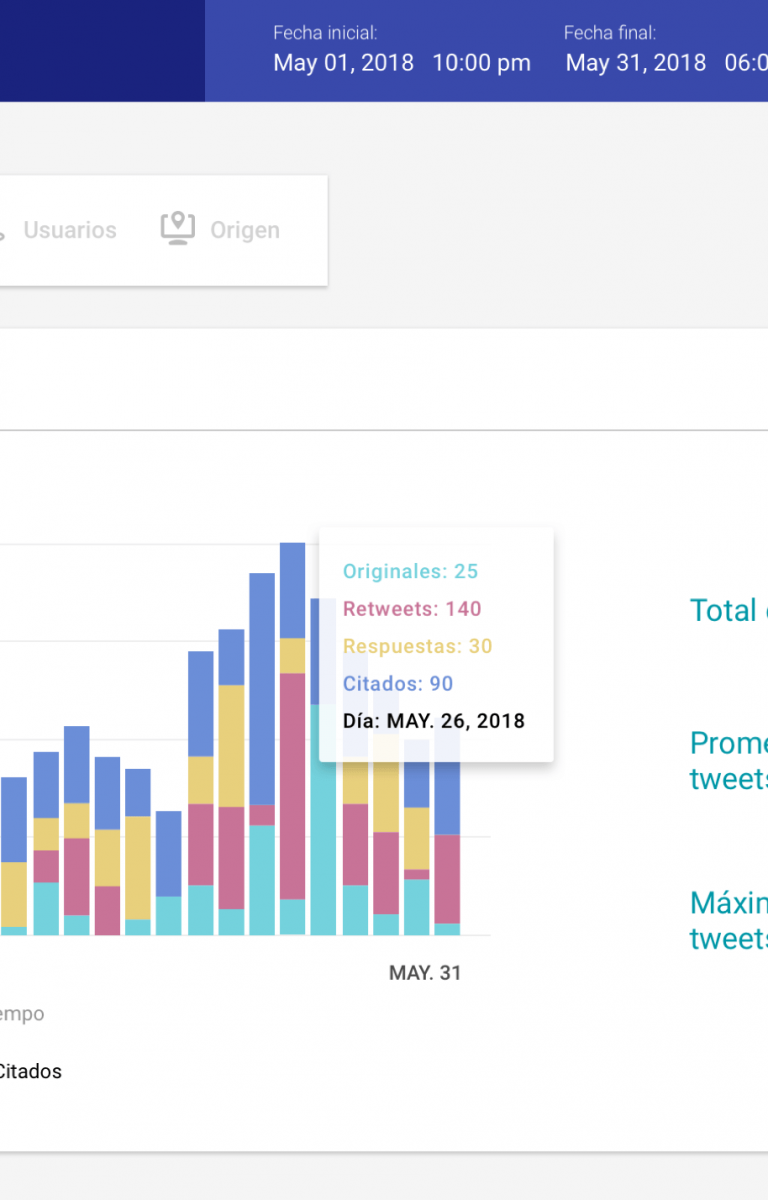Click the Origen monitor-pin icon

tap(177, 228)
